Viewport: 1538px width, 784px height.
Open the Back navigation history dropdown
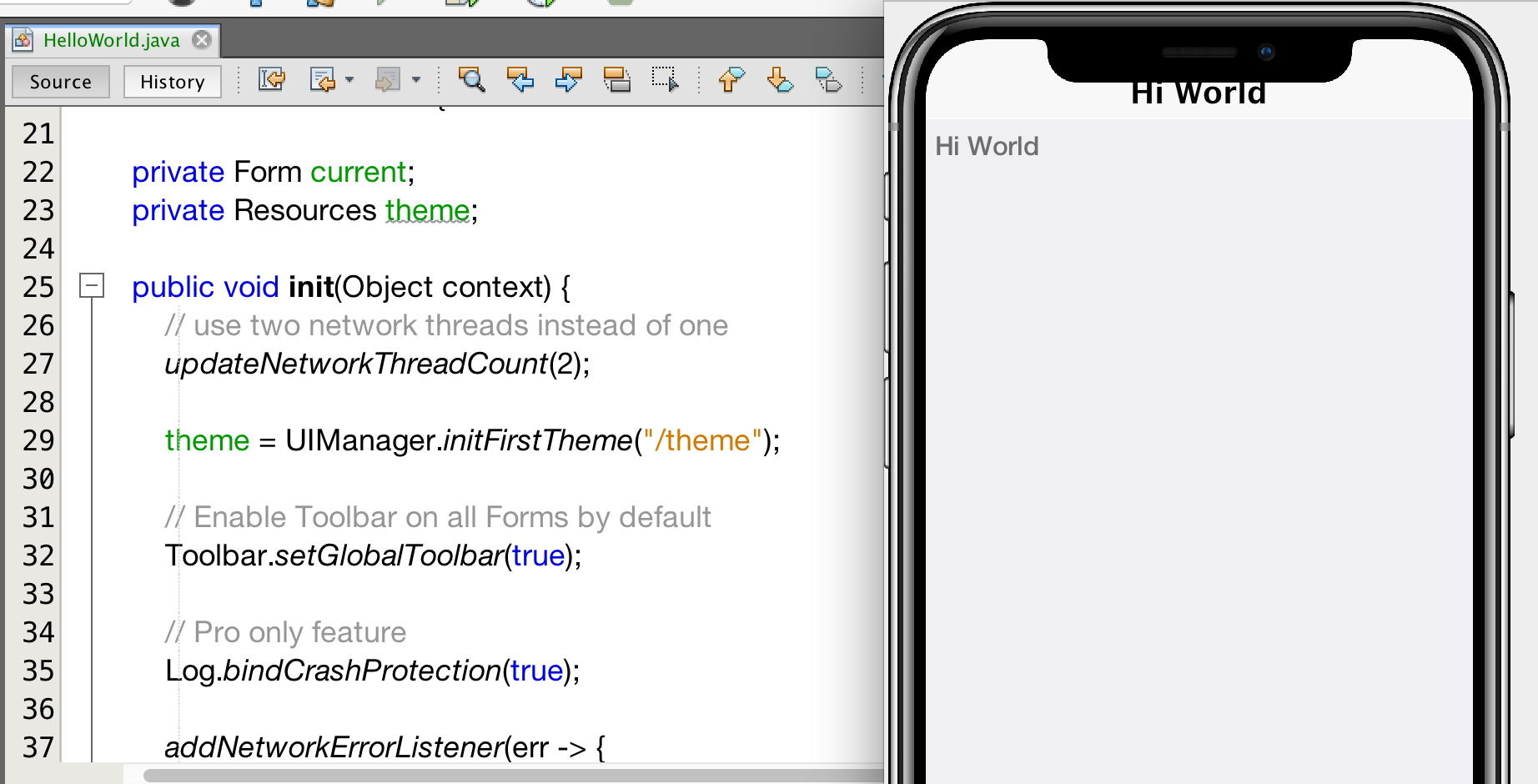(x=350, y=81)
